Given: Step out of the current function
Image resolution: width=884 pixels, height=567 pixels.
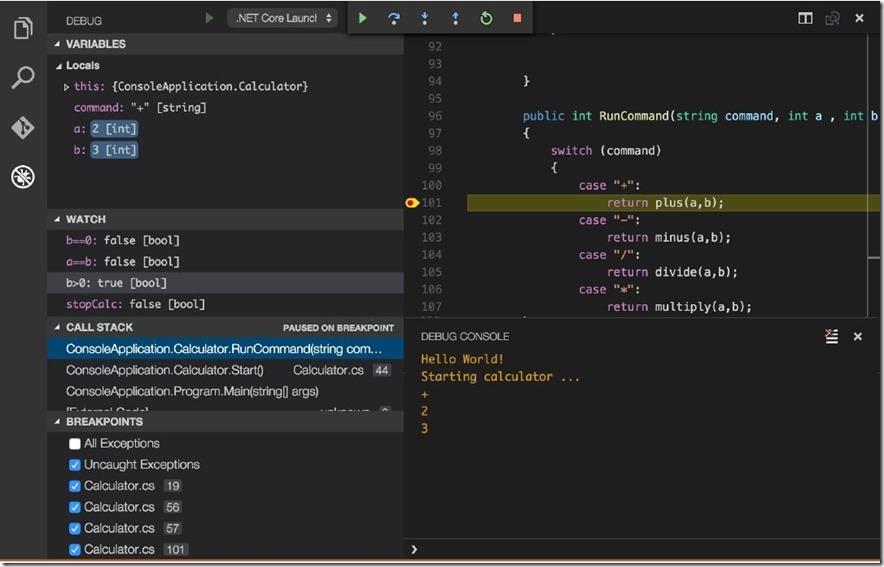Looking at the screenshot, I should [x=455, y=19].
